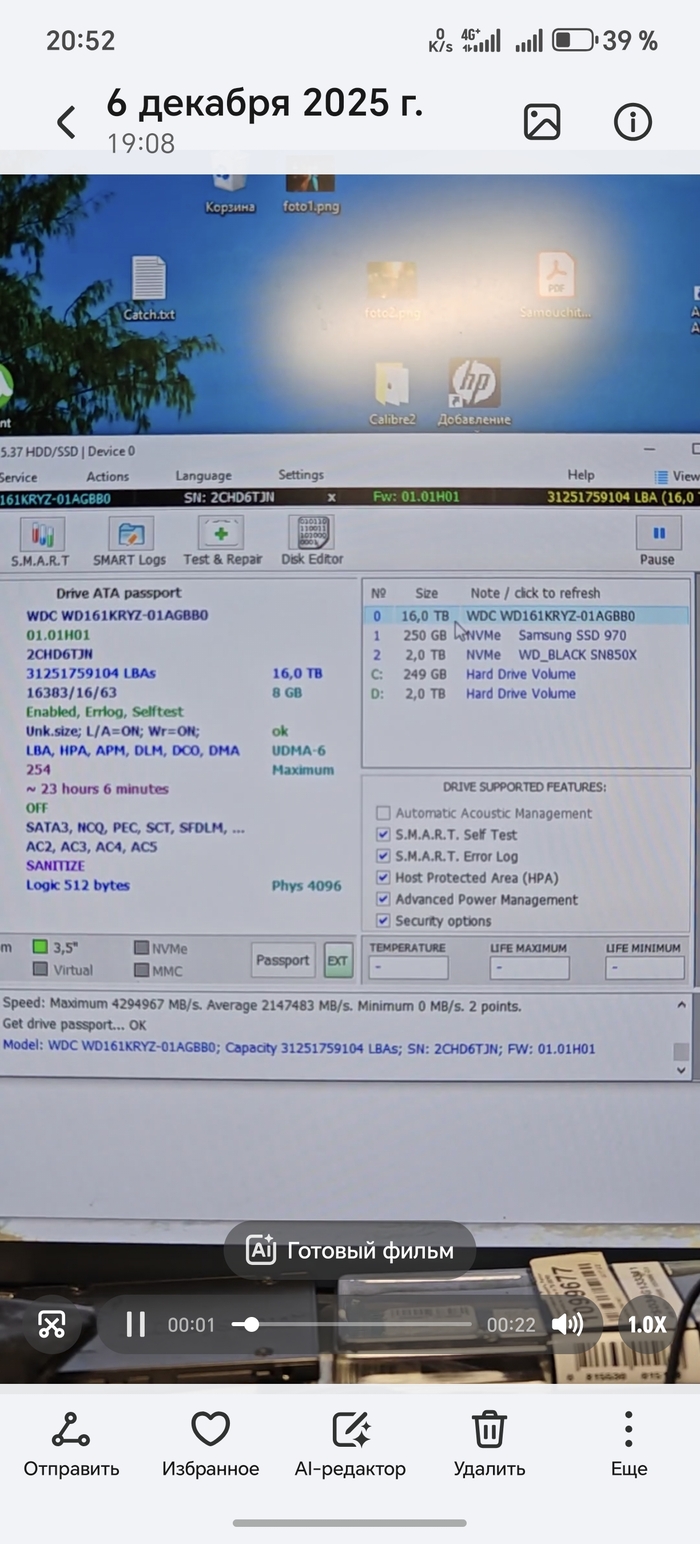Open the Actions menu

point(107,477)
